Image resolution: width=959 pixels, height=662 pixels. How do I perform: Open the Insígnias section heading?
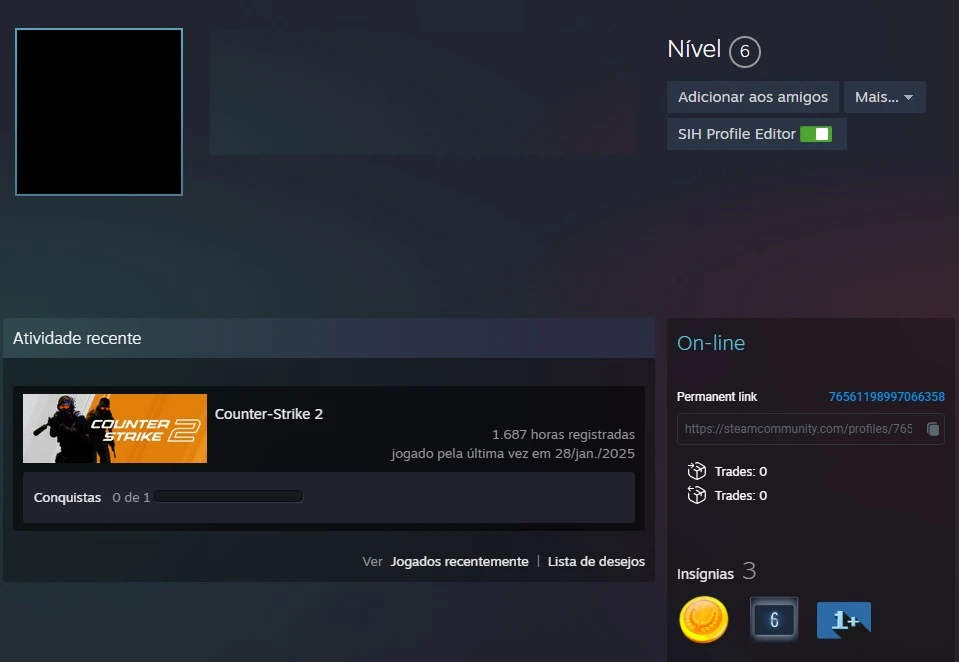tap(705, 573)
